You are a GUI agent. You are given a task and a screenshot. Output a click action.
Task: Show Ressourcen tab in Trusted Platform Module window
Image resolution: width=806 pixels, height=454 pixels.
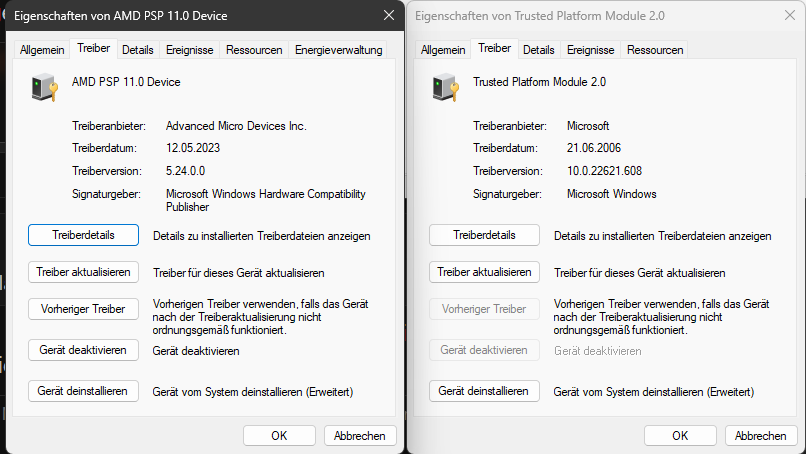655,50
